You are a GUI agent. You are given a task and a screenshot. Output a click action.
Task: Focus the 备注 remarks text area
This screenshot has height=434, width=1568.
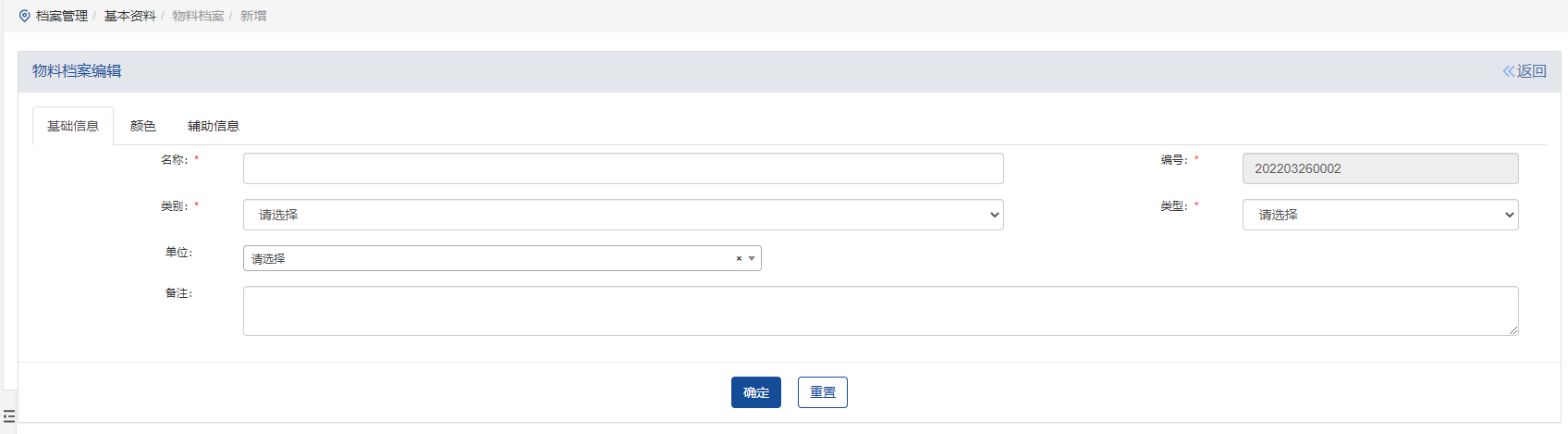click(878, 311)
